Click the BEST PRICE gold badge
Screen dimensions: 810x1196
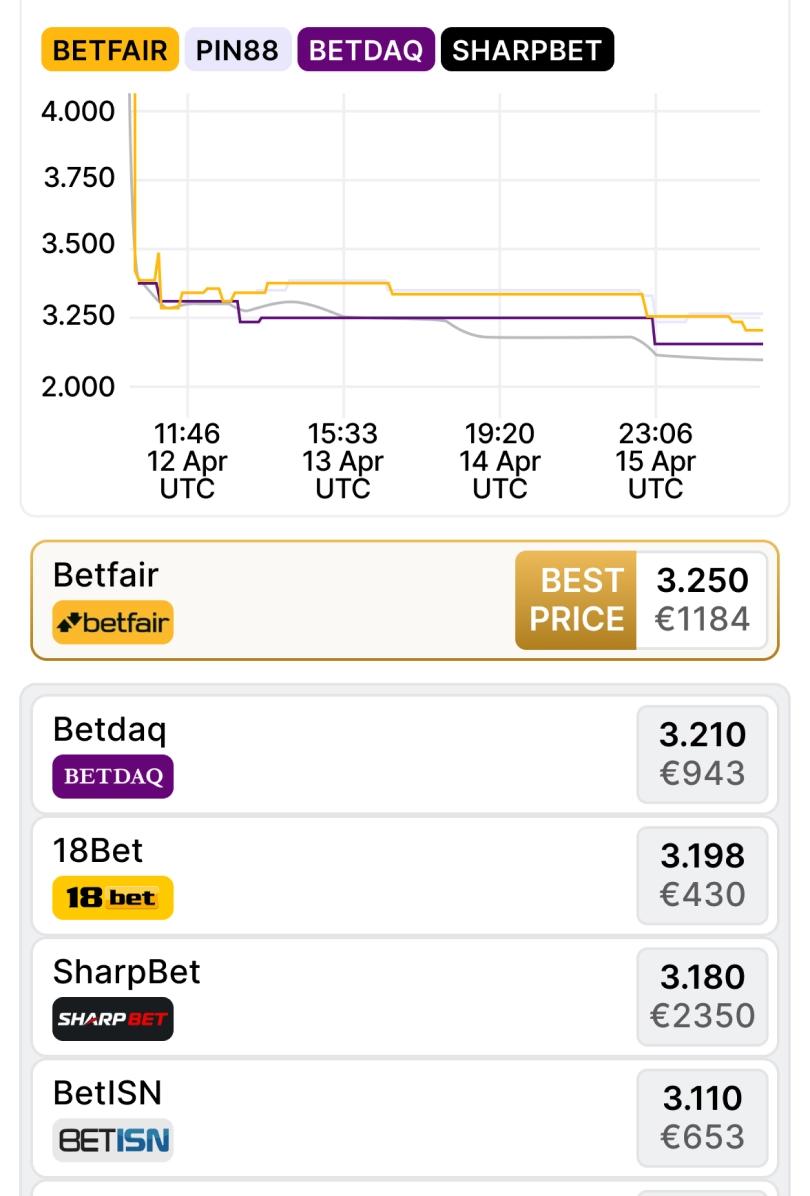tap(576, 600)
